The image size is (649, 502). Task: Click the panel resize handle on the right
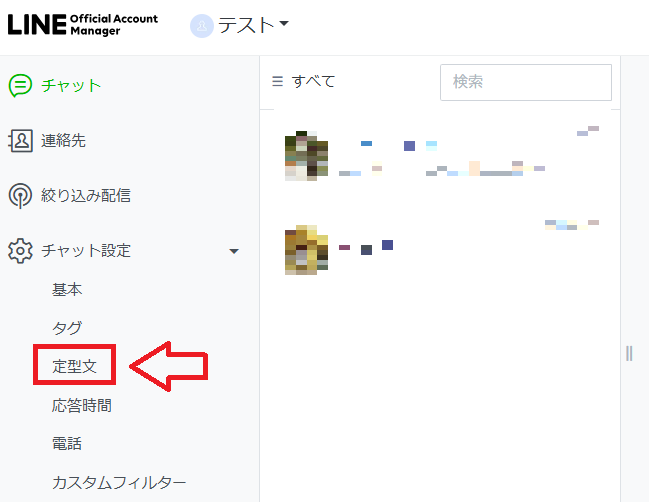click(x=629, y=353)
